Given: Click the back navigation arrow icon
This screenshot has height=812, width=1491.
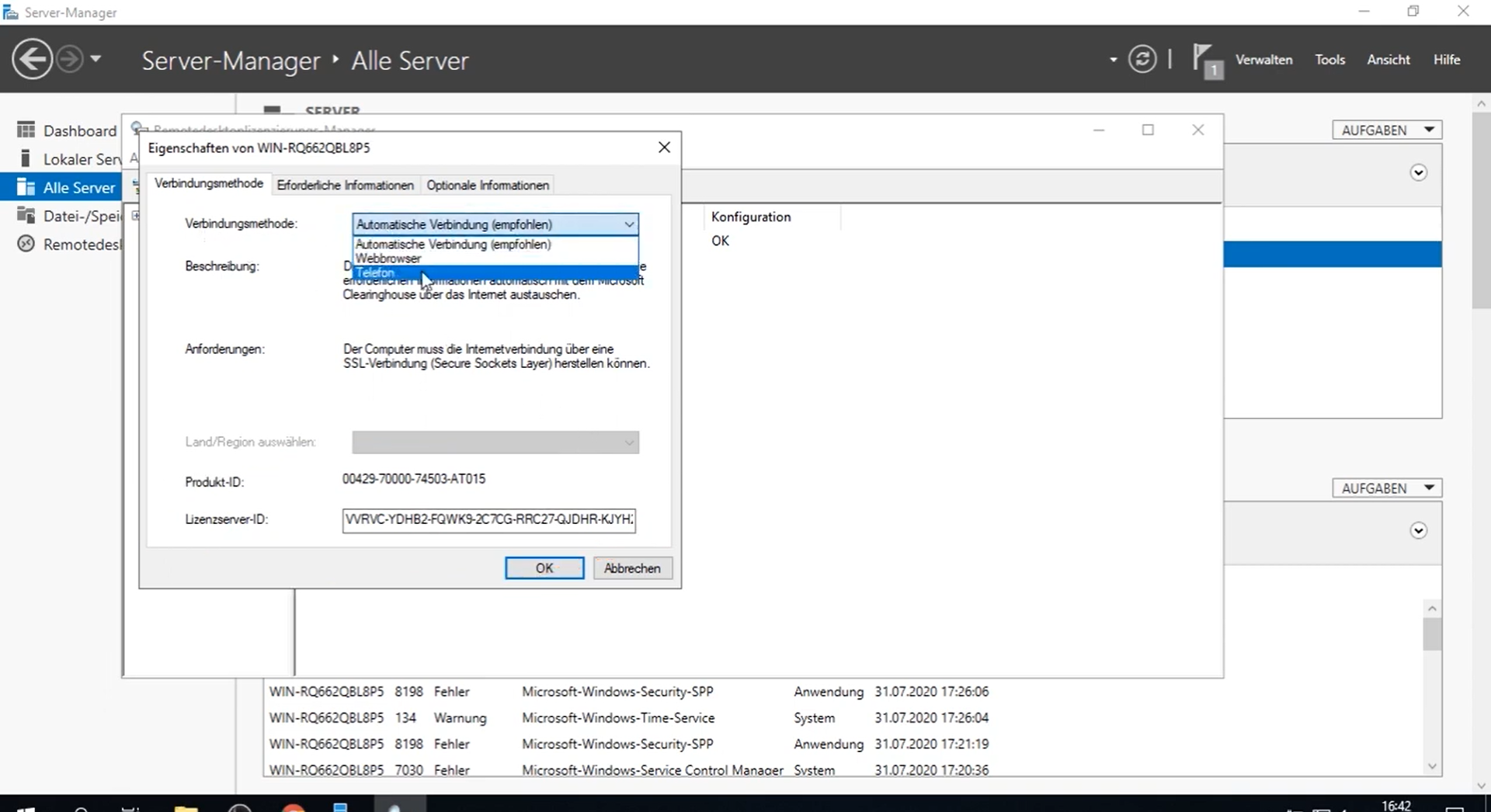Looking at the screenshot, I should coord(32,60).
